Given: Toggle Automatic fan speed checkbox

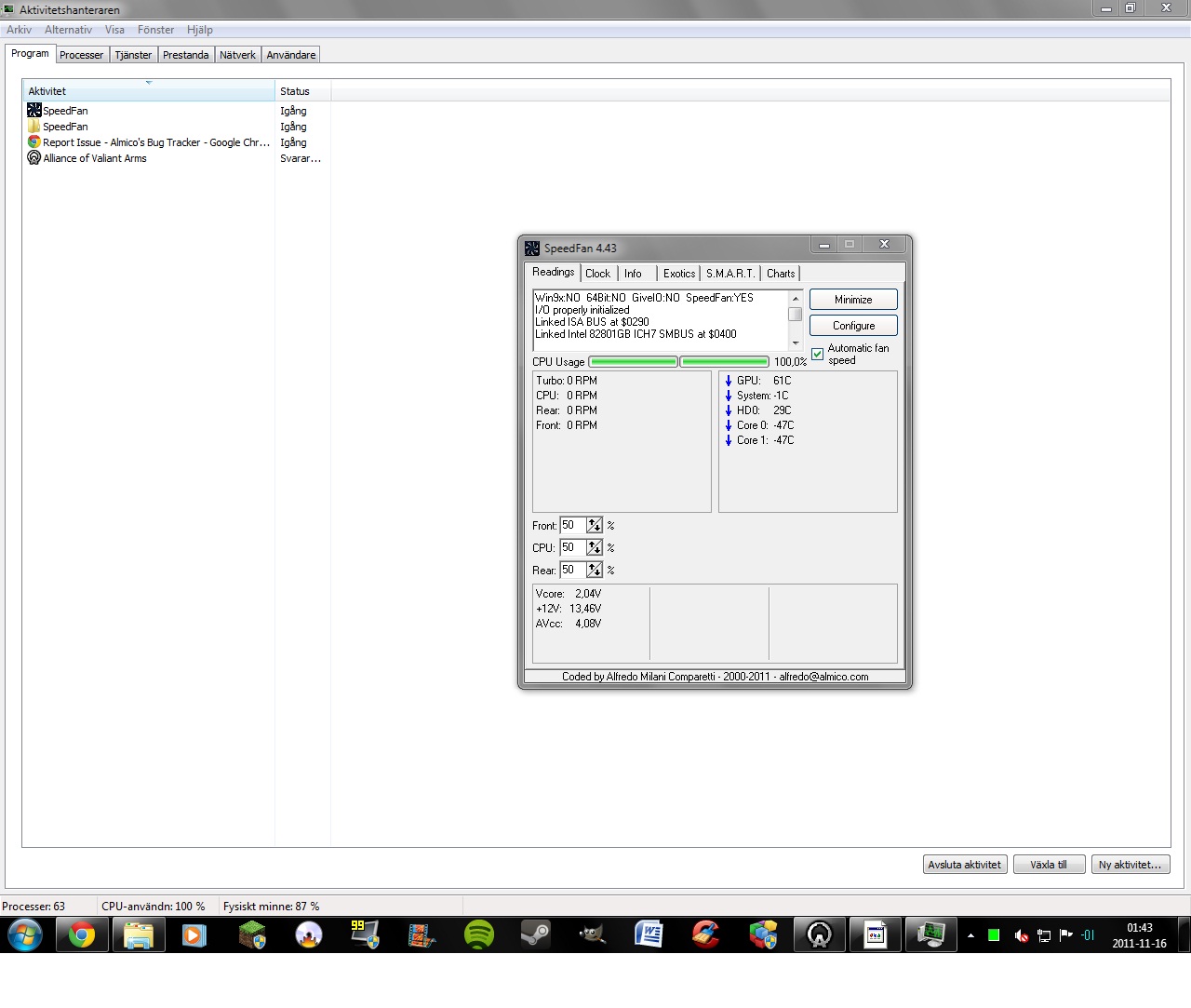Looking at the screenshot, I should point(817,354).
